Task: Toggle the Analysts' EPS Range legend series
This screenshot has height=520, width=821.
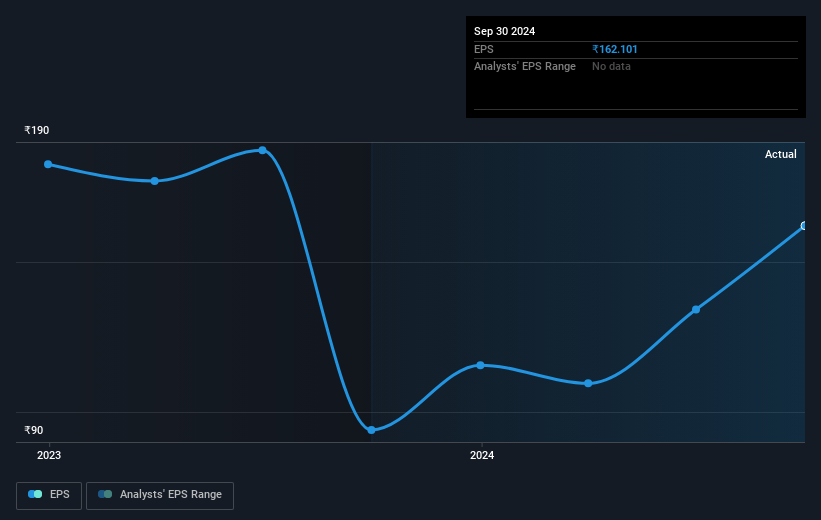Action: 160,495
